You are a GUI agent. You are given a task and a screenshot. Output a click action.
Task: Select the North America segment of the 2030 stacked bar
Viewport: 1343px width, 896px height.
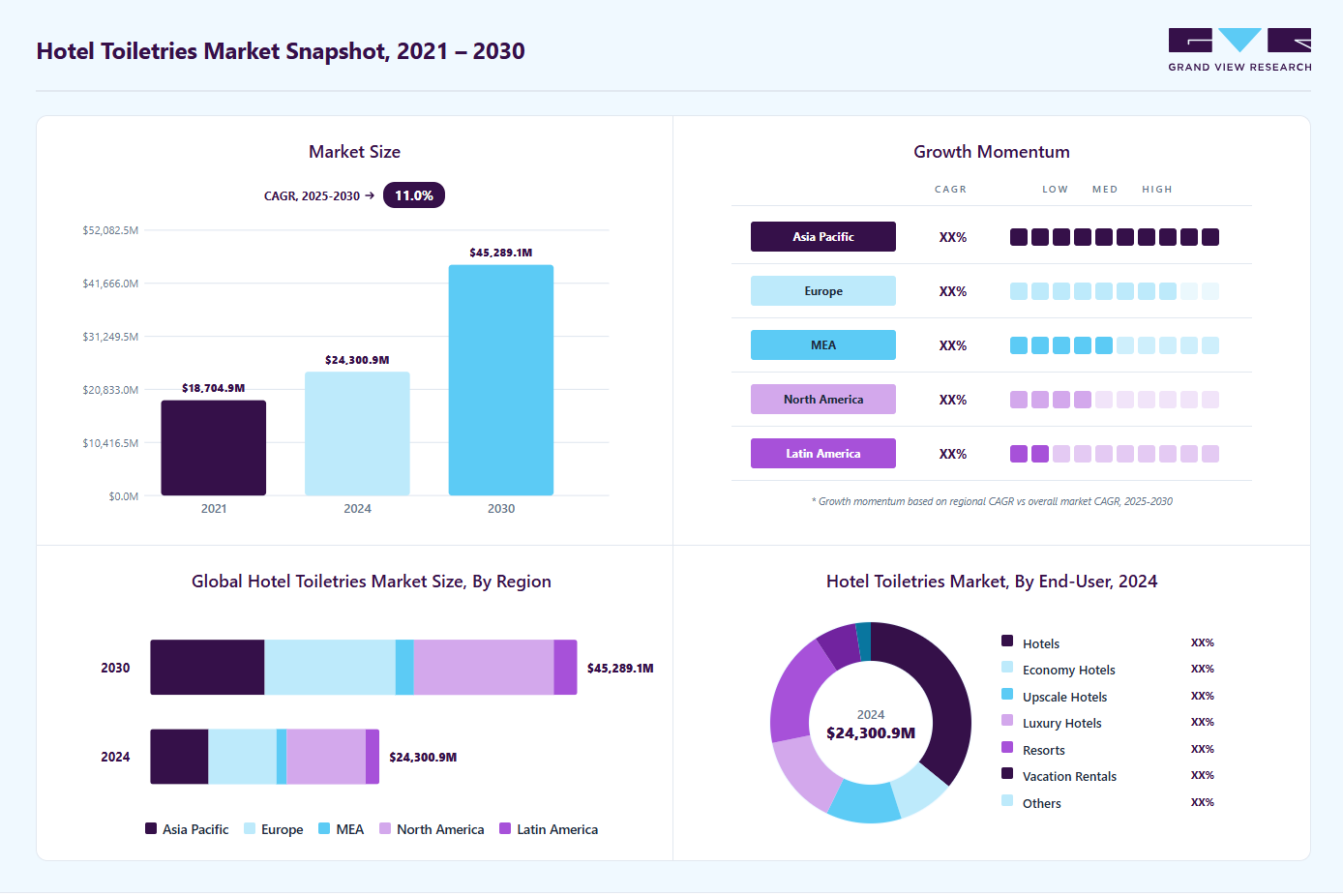tap(484, 668)
